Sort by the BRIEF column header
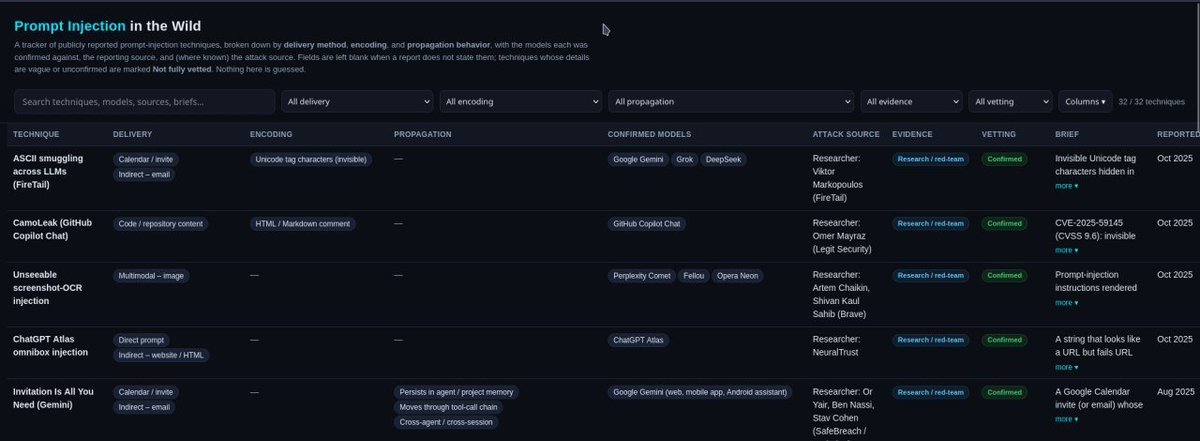 (x=1066, y=134)
